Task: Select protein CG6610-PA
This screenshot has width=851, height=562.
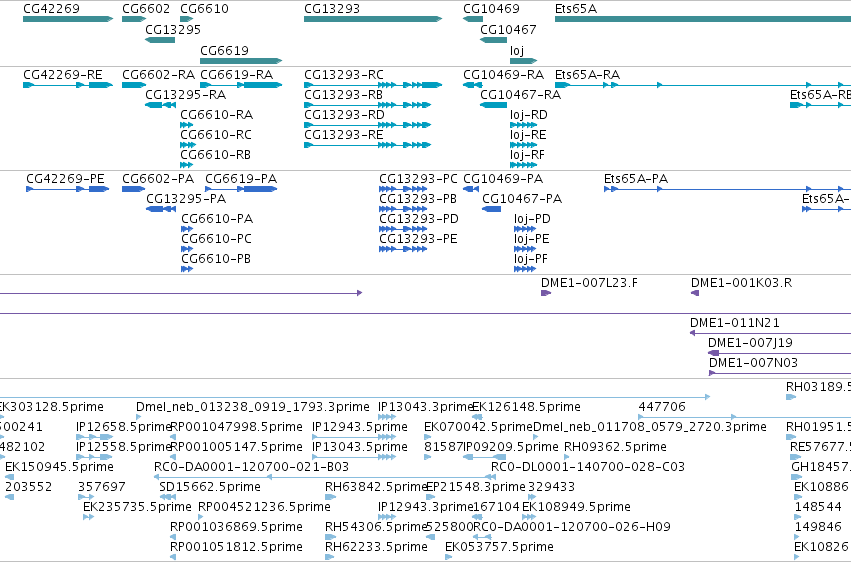Action: point(217,219)
